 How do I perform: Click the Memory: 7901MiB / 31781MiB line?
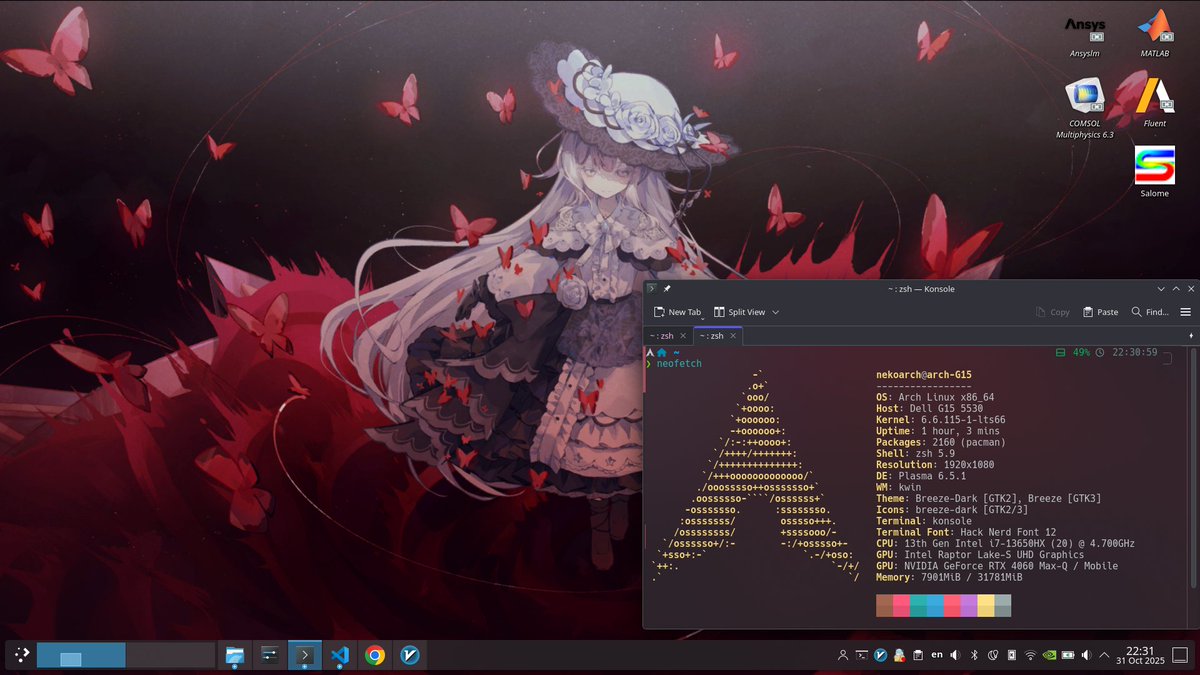949,577
